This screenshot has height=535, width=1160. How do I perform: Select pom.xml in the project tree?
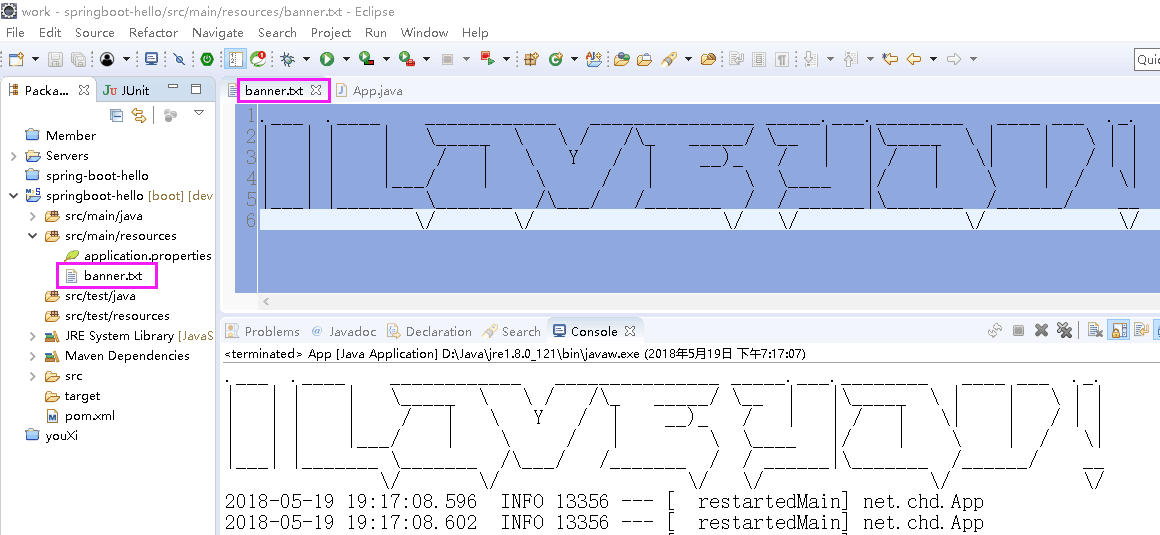pyautogui.click(x=80, y=416)
